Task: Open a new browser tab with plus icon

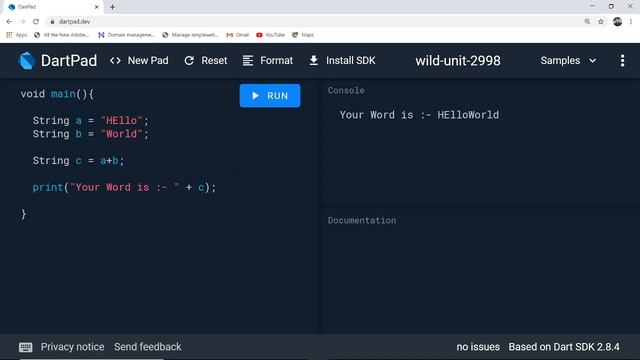Action: coord(112,7)
